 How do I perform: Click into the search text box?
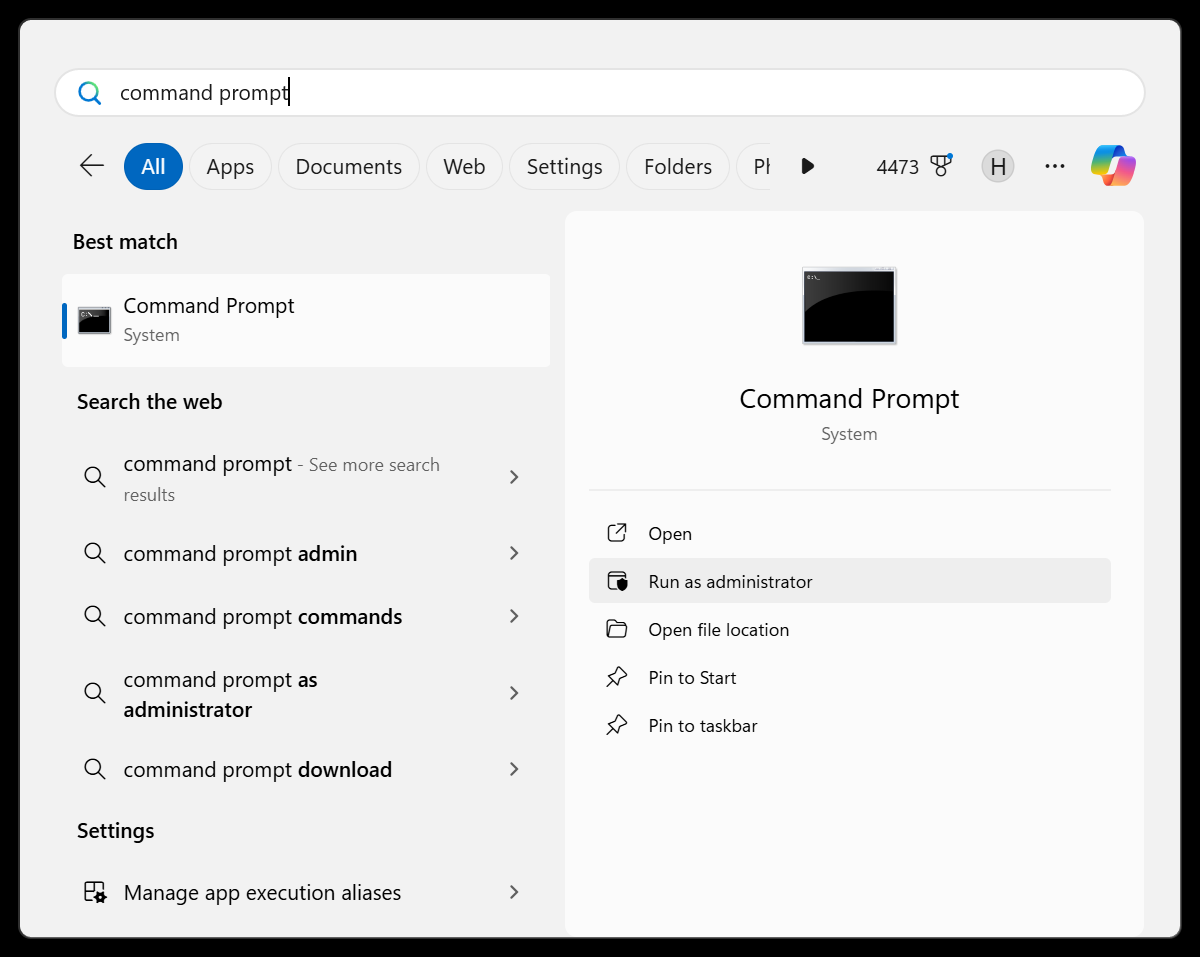[x=600, y=93]
